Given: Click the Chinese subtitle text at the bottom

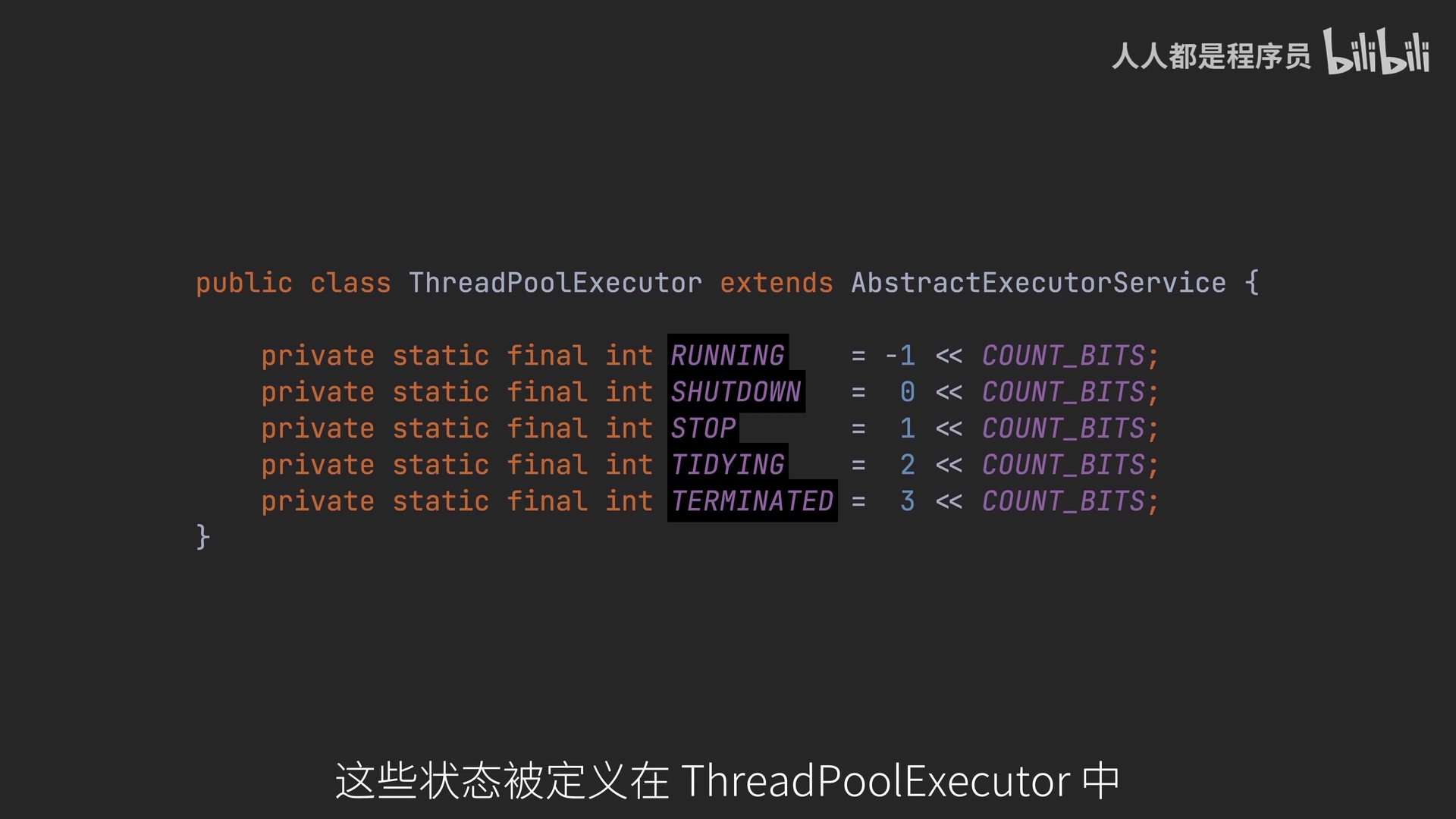Looking at the screenshot, I should [500, 781].
